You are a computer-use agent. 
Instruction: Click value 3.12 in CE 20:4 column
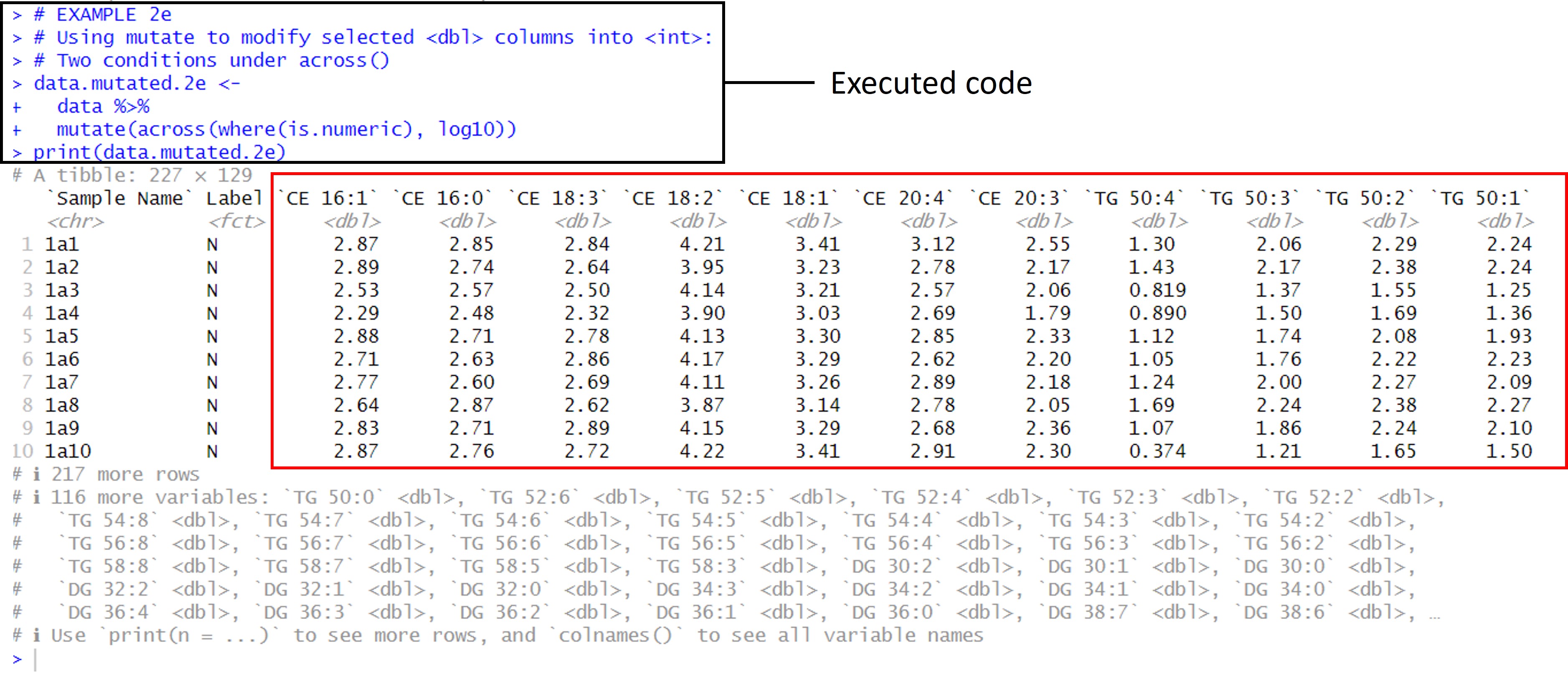pyautogui.click(x=933, y=244)
